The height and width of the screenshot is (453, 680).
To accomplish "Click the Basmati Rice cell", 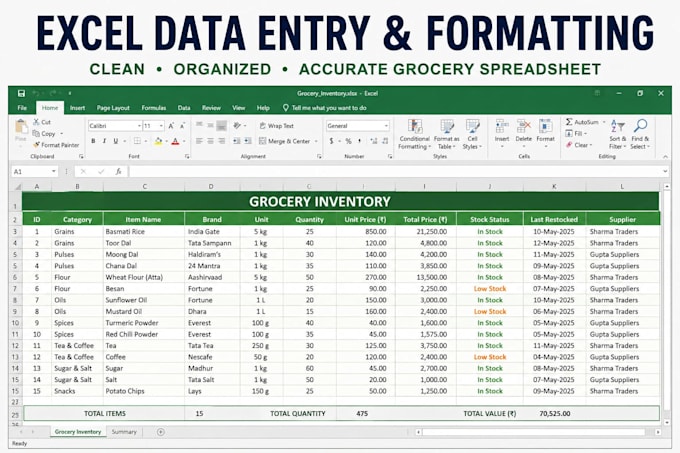I will pos(144,231).
